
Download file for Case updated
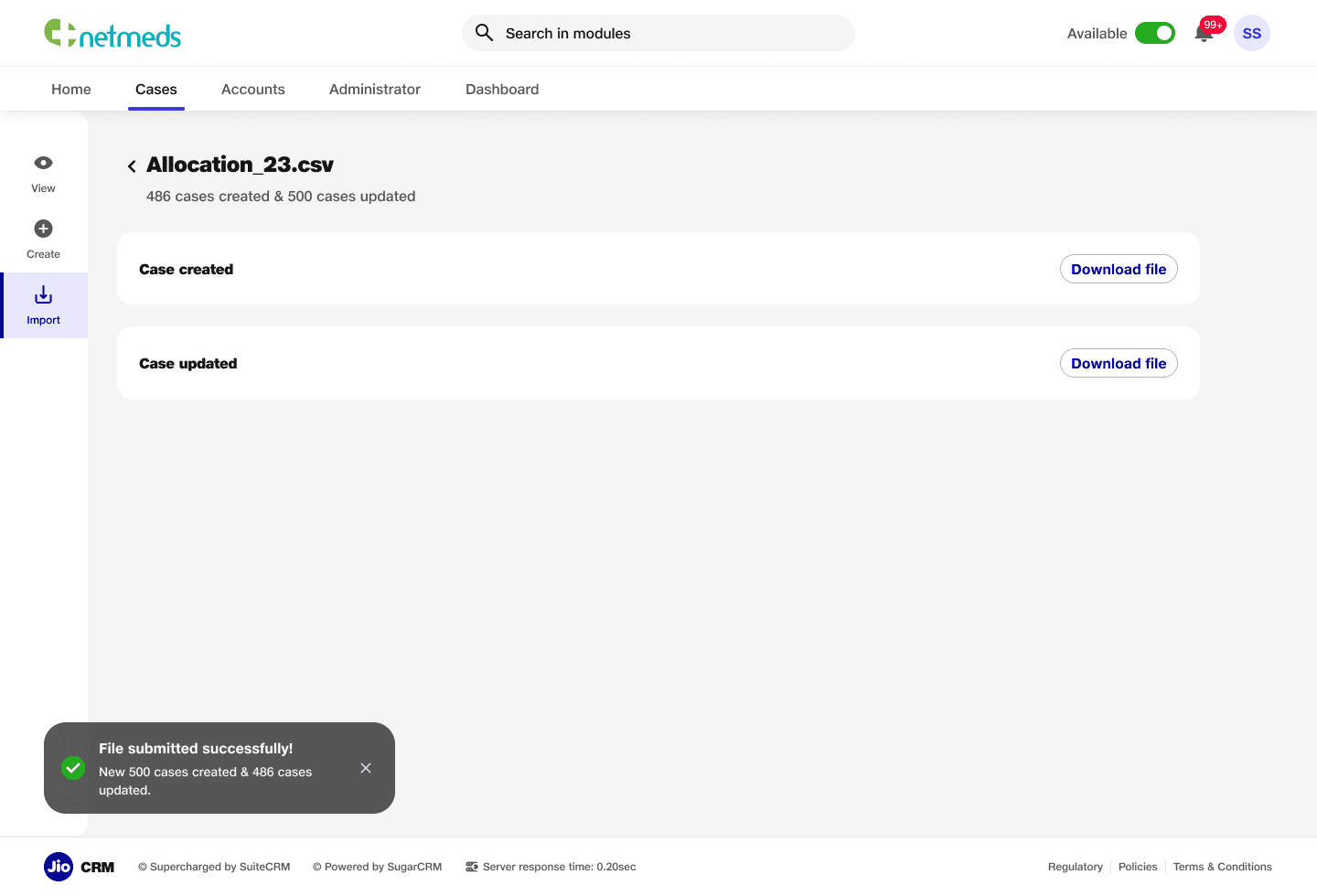pos(1119,363)
